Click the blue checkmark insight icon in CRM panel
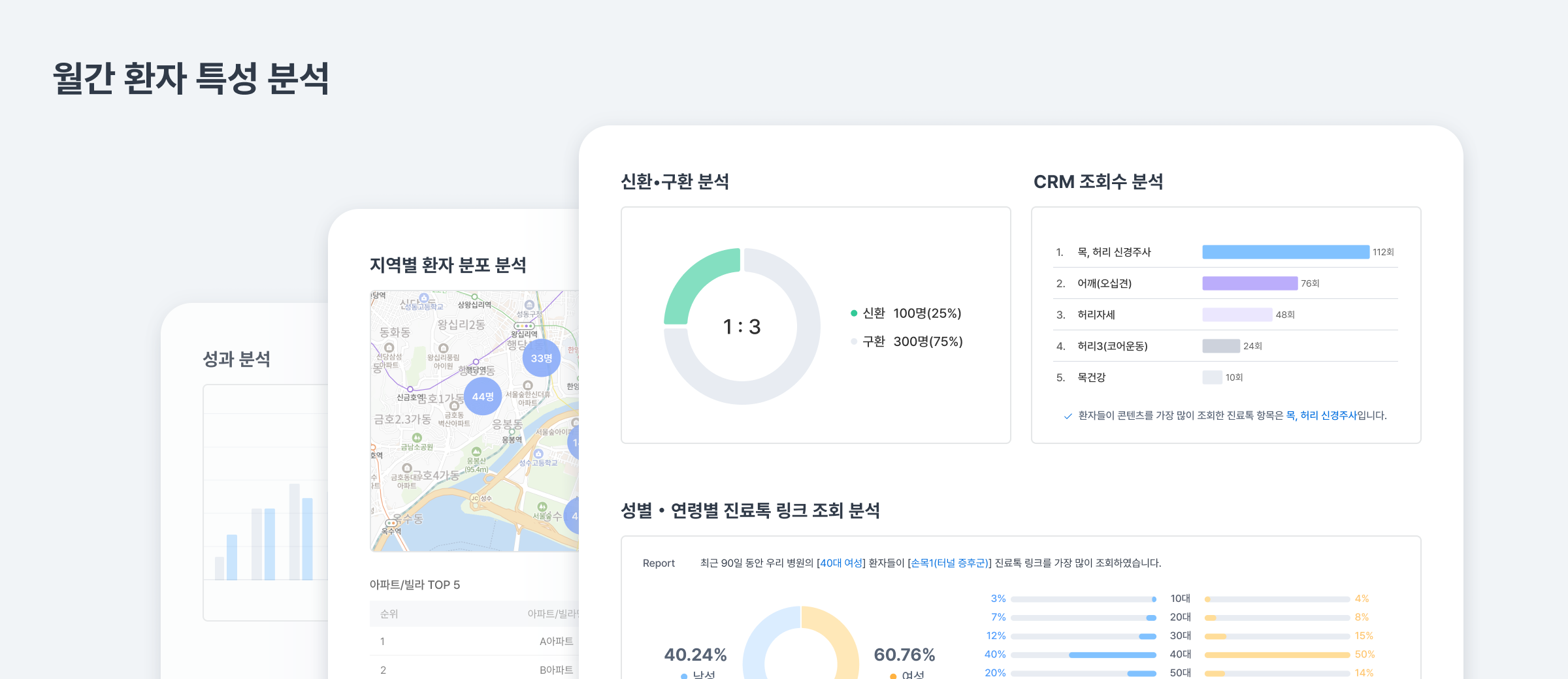Image resolution: width=1568 pixels, height=679 pixels. point(1069,415)
